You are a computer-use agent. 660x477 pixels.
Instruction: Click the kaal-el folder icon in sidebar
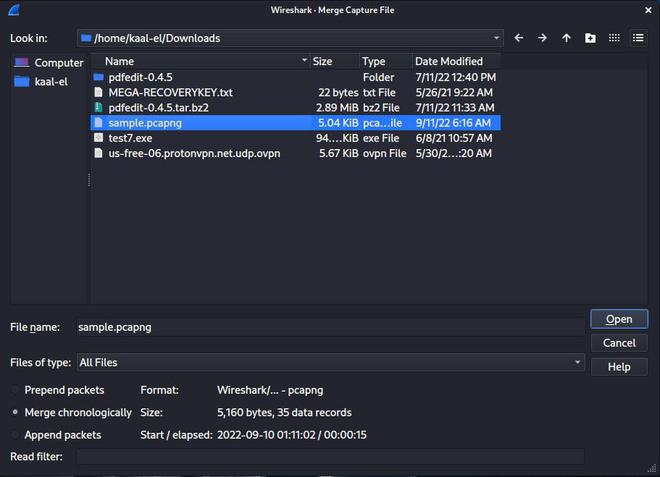21,81
